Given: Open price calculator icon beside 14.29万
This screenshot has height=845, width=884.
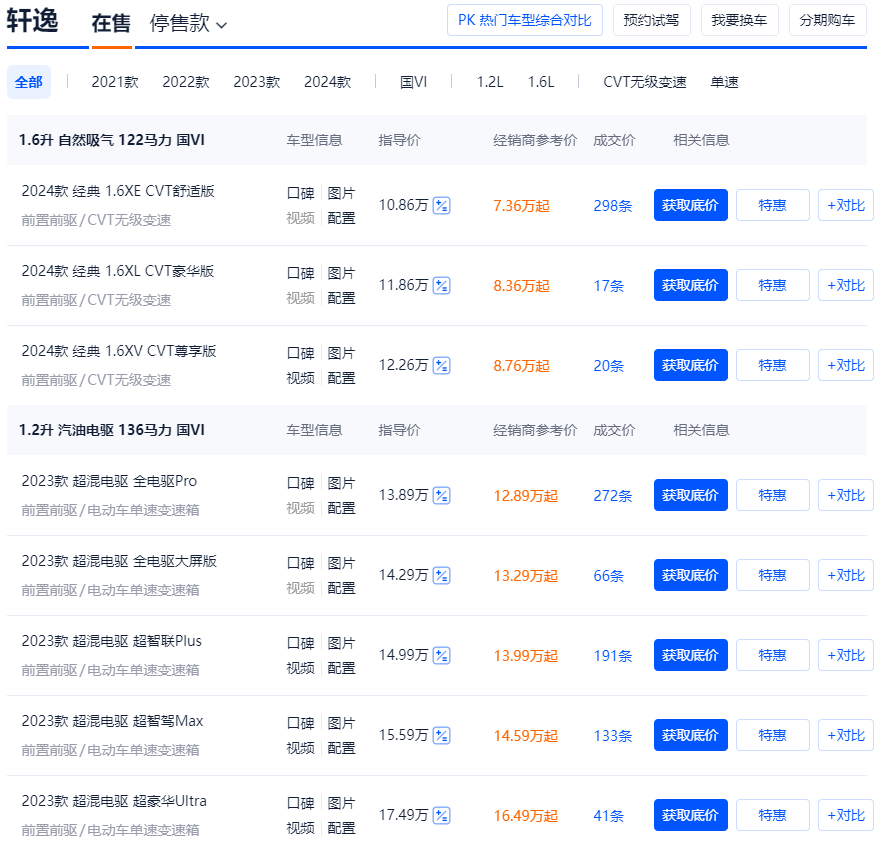Looking at the screenshot, I should (441, 576).
